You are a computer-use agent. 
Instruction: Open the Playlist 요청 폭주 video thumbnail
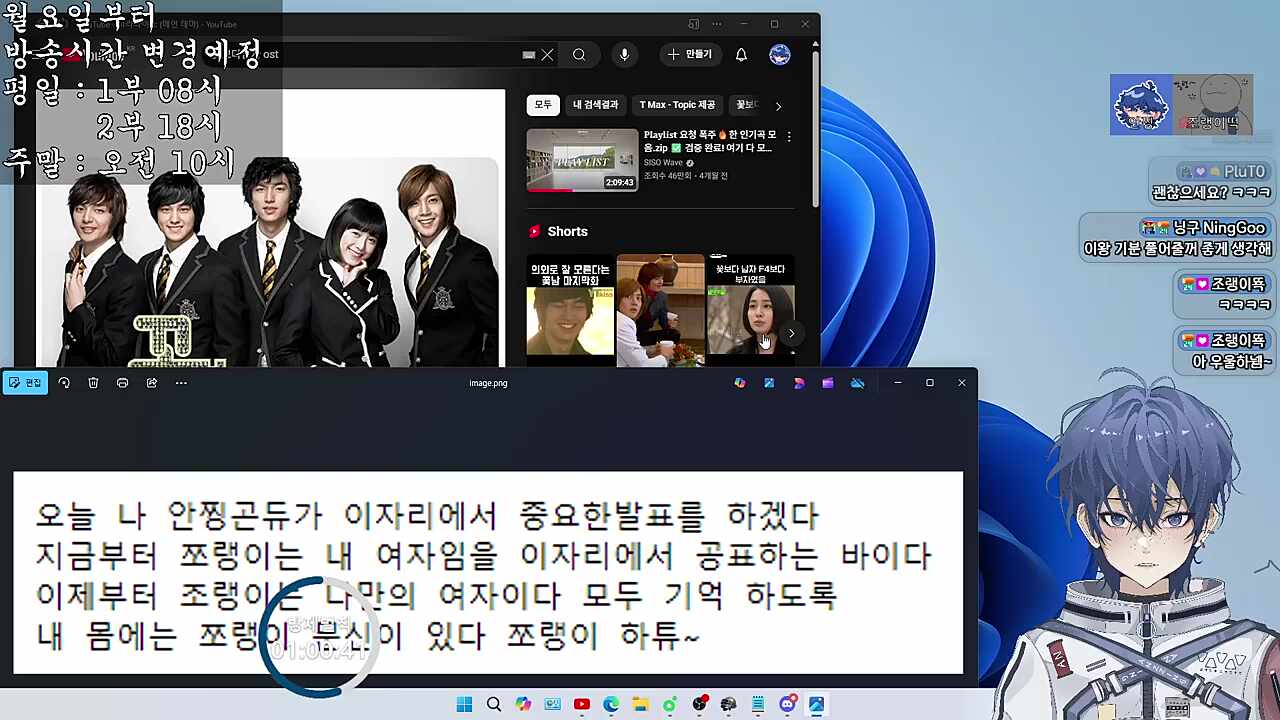(x=582, y=159)
